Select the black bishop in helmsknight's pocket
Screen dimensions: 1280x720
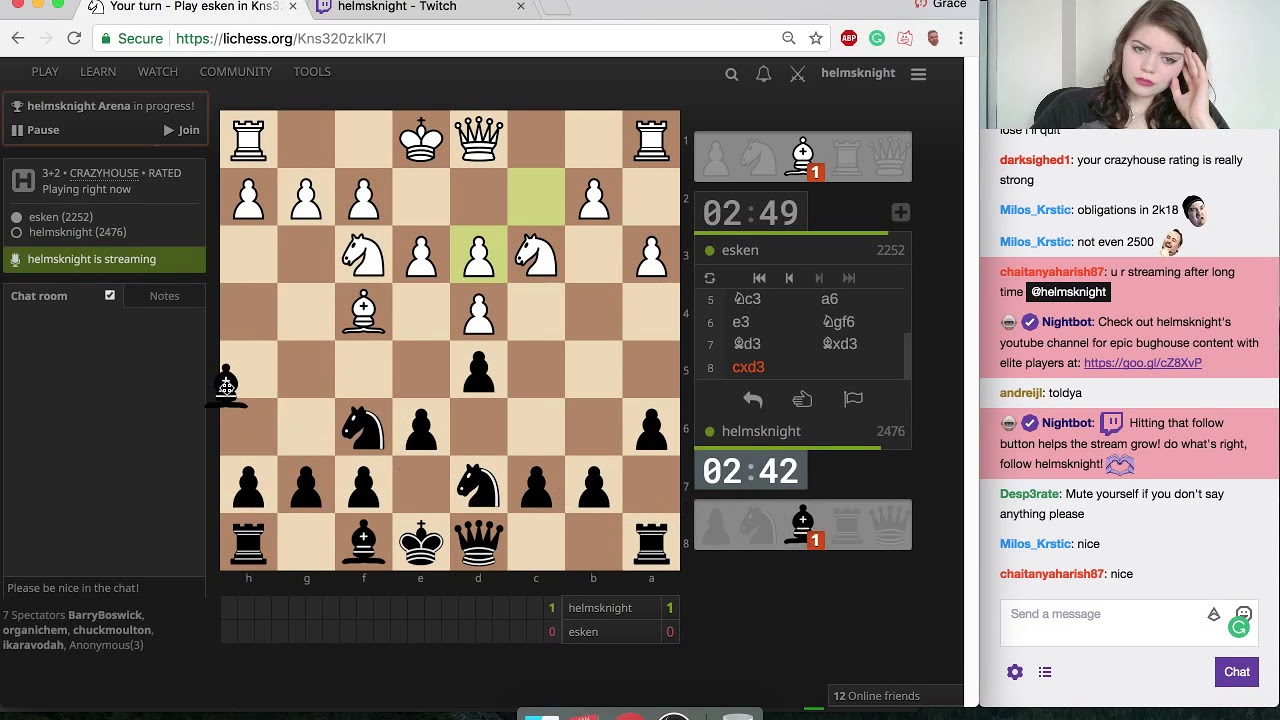point(802,526)
